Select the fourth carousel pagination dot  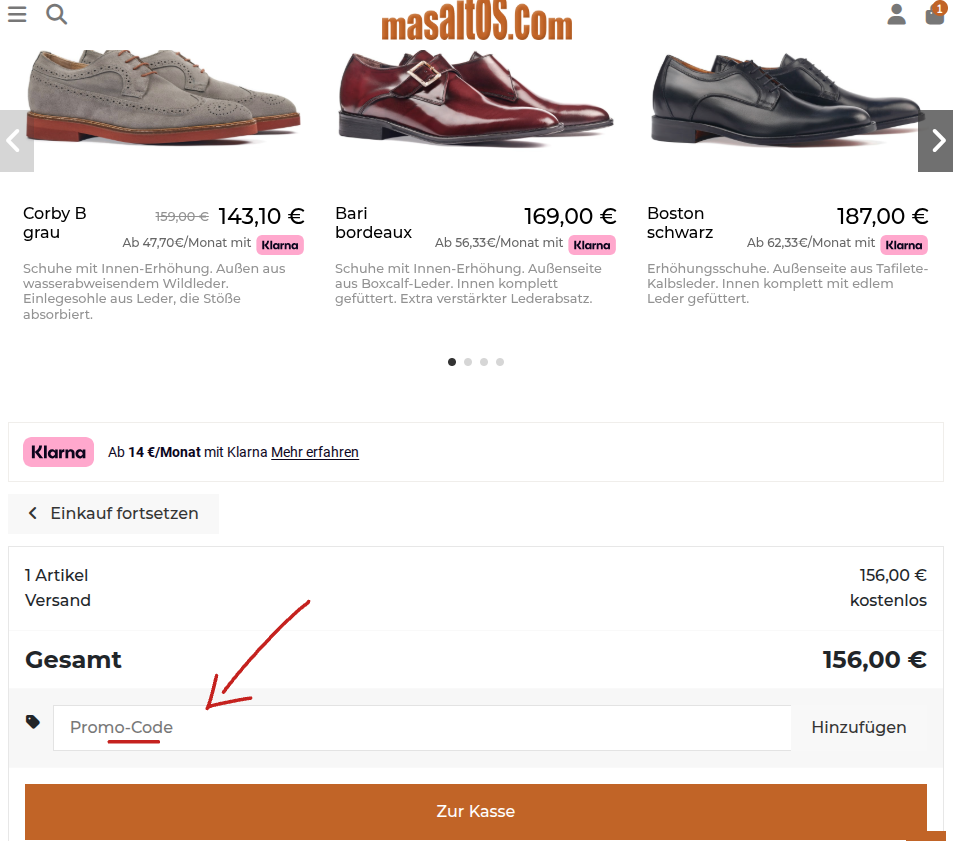499,362
